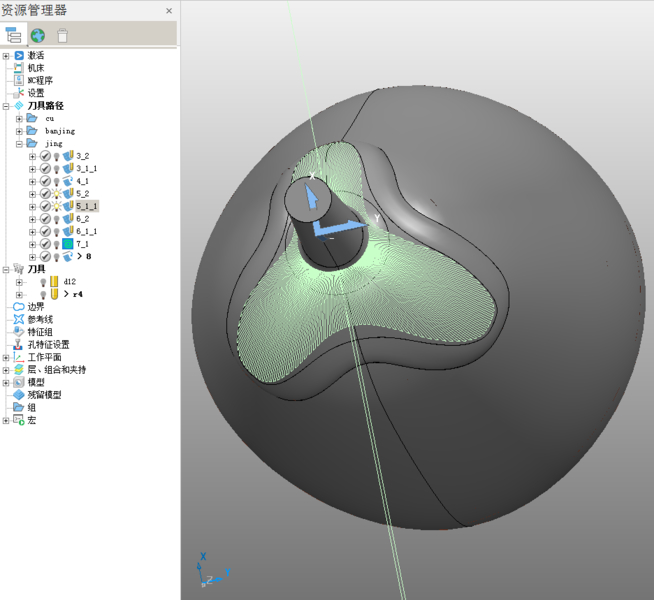Click the 机床 machine tool icon

(x=19, y=68)
